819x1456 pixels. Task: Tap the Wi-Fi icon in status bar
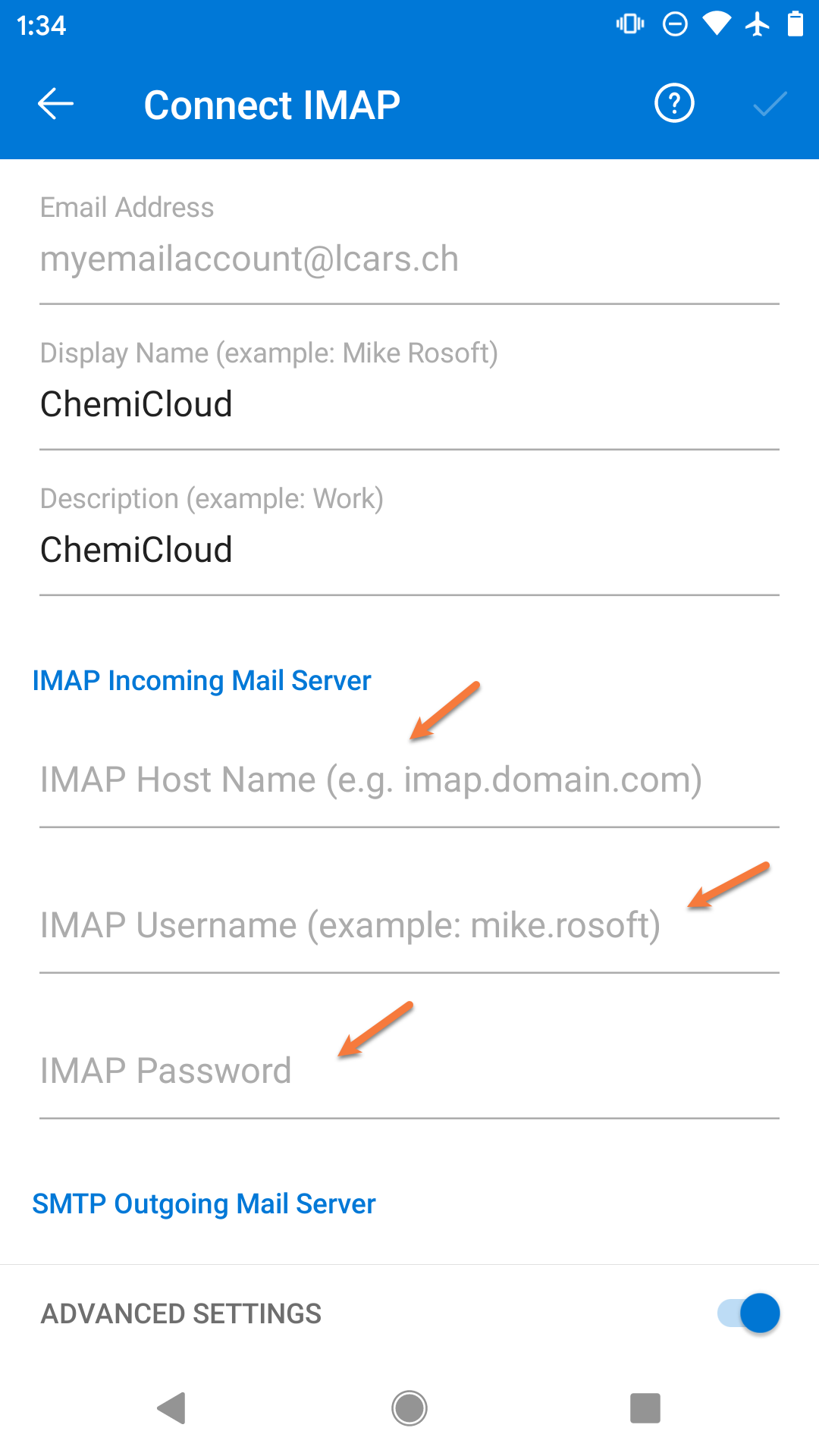(x=716, y=25)
